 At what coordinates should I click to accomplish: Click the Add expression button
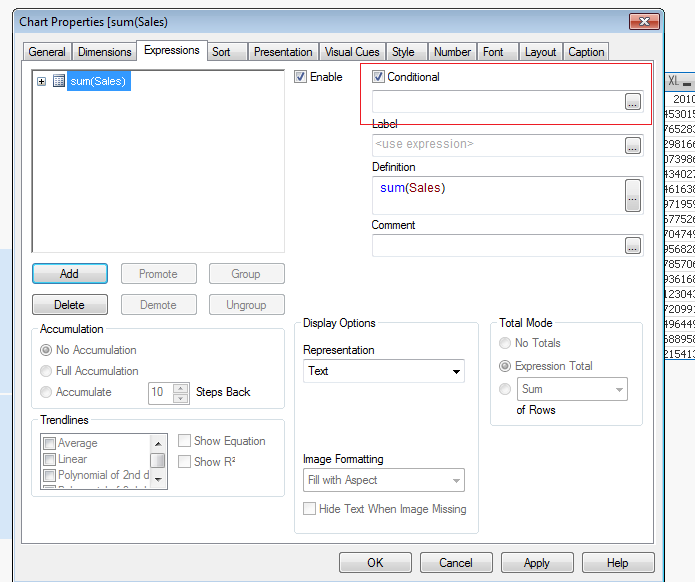click(70, 273)
